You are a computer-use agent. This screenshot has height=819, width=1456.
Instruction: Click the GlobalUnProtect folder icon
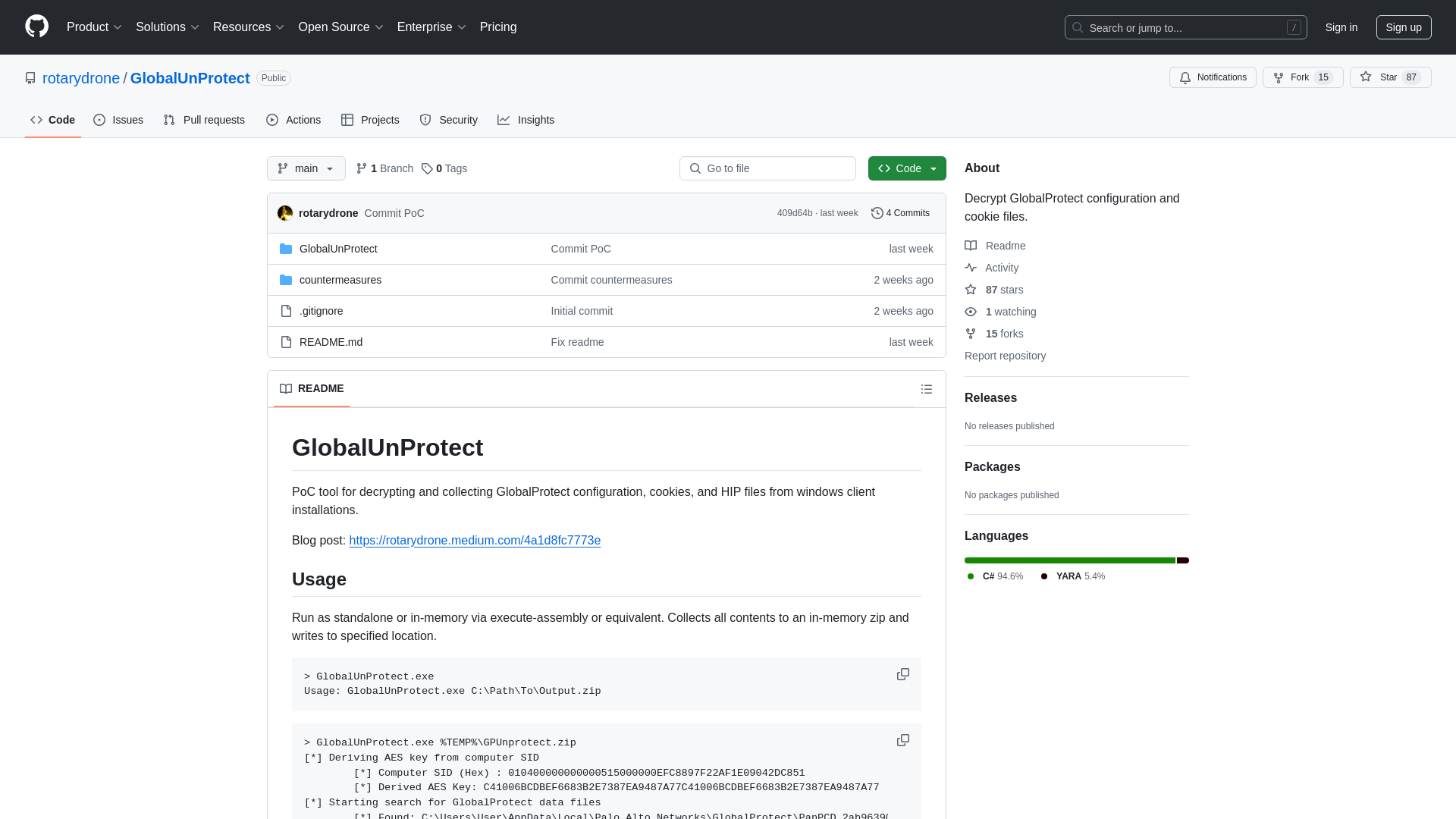point(286,249)
